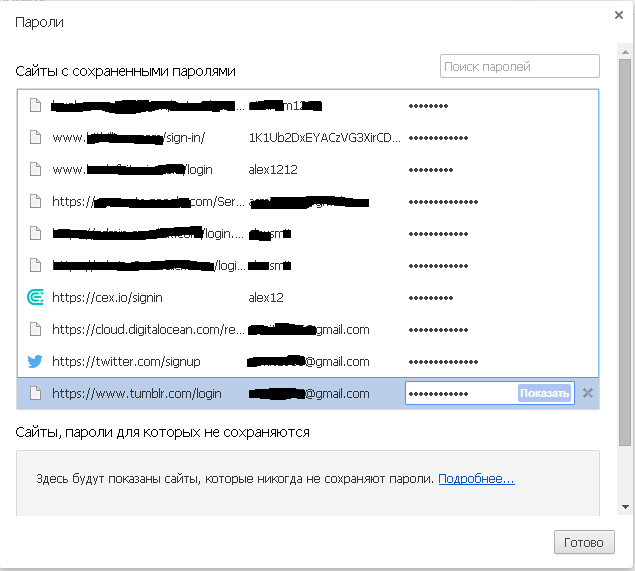This screenshot has width=635, height=571.
Task: Click the page icon in the 1K1Ub2DxEYACzVG3XirCD row
Action: coord(36,138)
